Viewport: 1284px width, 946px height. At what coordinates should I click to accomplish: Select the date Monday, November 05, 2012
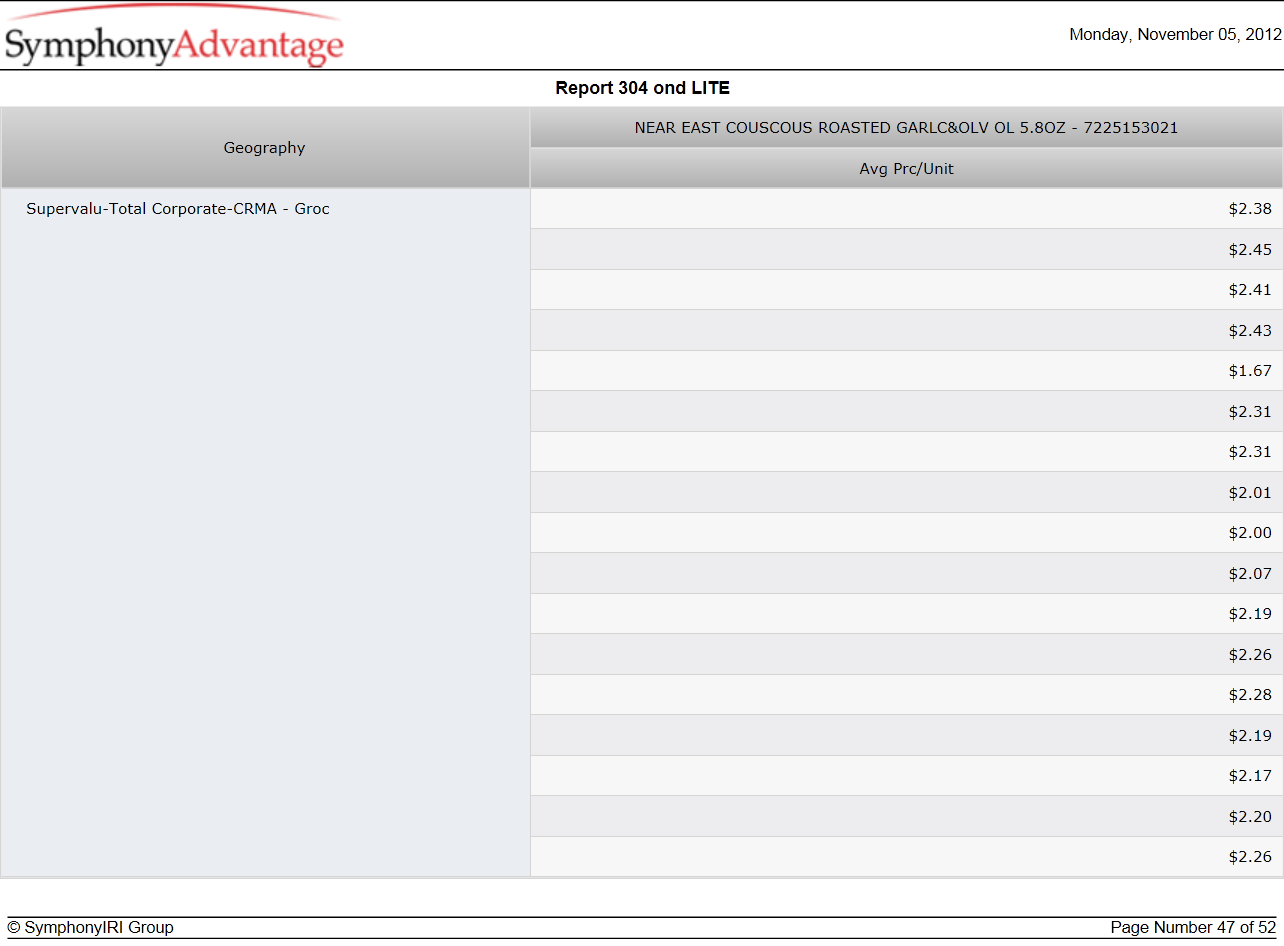click(x=1175, y=34)
